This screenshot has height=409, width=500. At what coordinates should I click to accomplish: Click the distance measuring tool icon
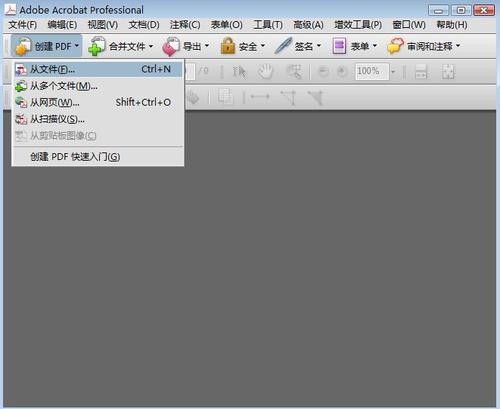pyautogui.click(x=260, y=97)
